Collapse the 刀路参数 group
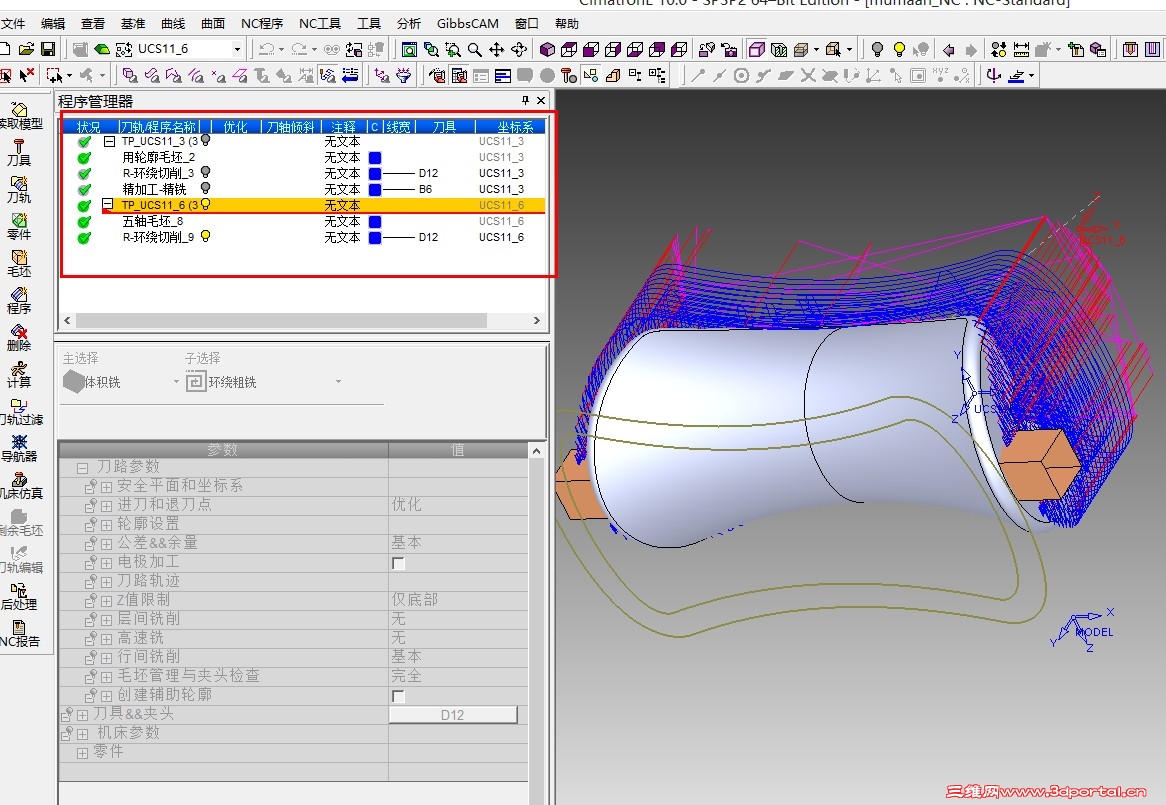Image resolution: width=1166 pixels, height=805 pixels. click(83, 468)
